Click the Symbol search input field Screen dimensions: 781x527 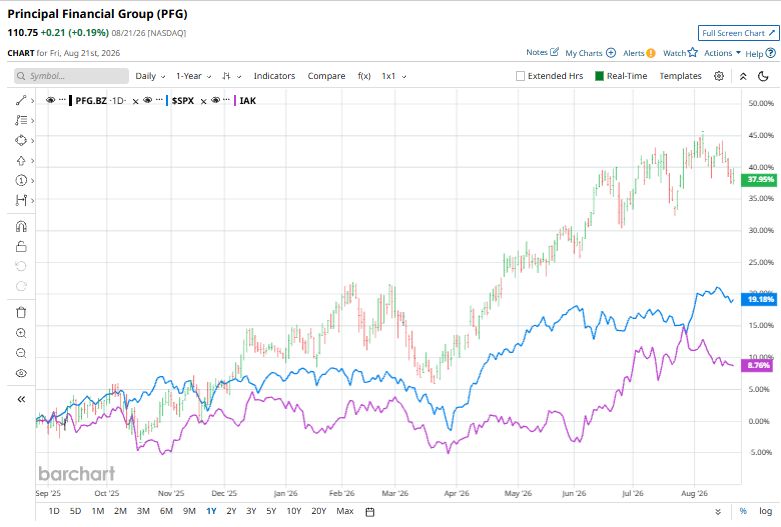tap(71, 76)
